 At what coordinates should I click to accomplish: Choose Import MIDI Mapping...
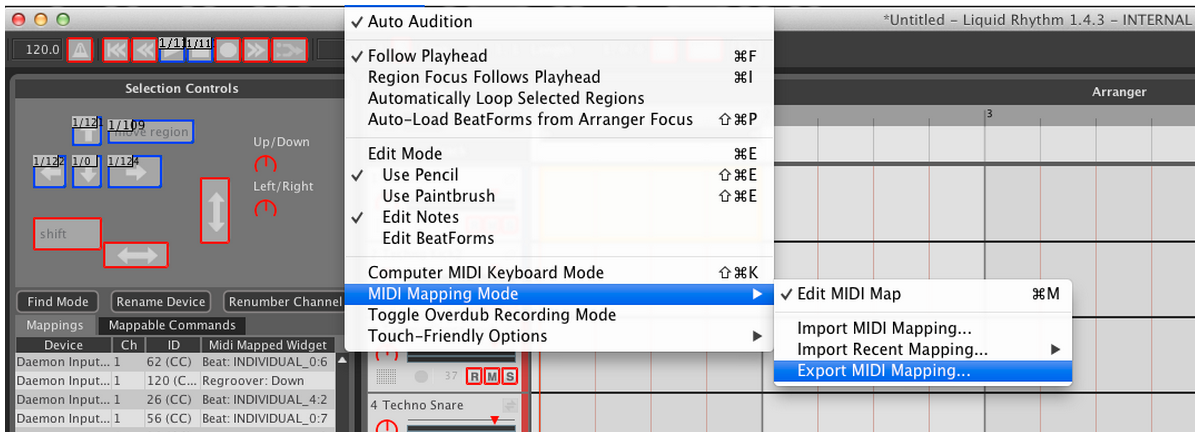pyautogui.click(x=923, y=328)
